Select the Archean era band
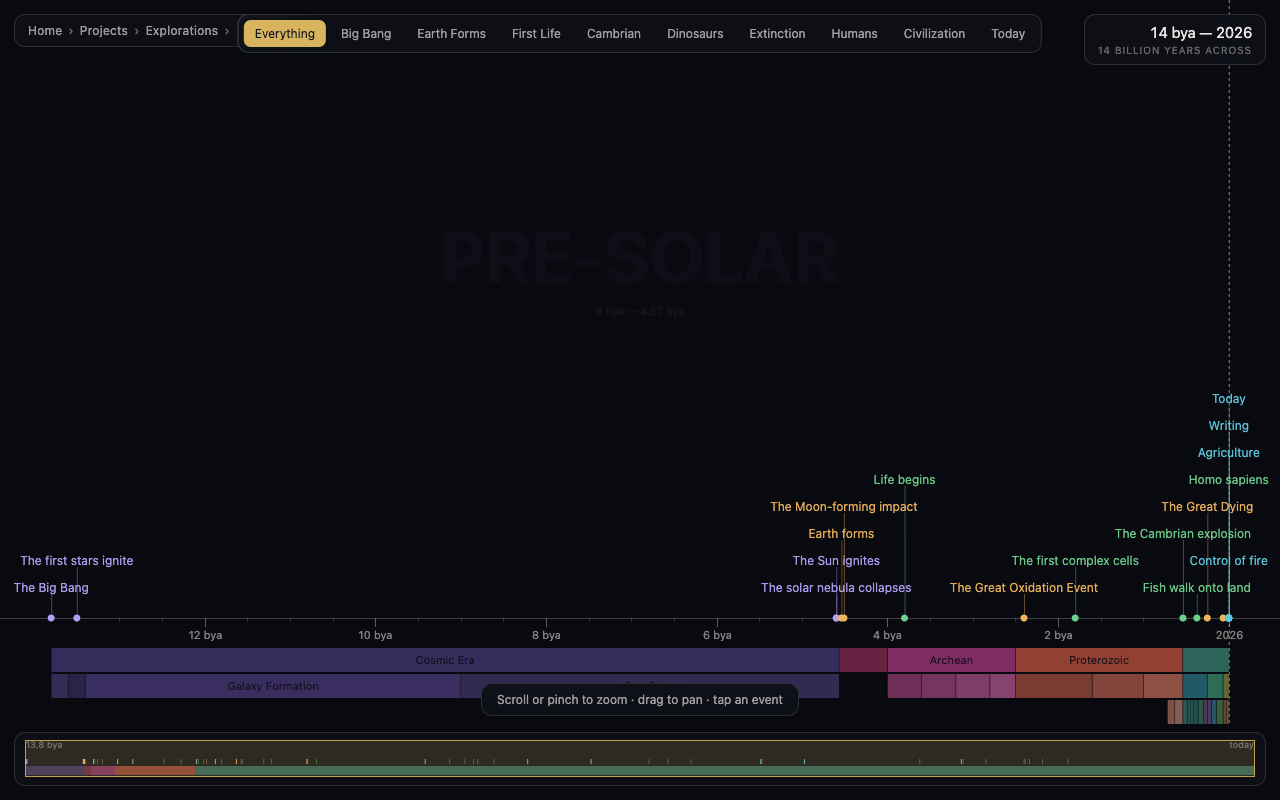 click(x=951, y=660)
